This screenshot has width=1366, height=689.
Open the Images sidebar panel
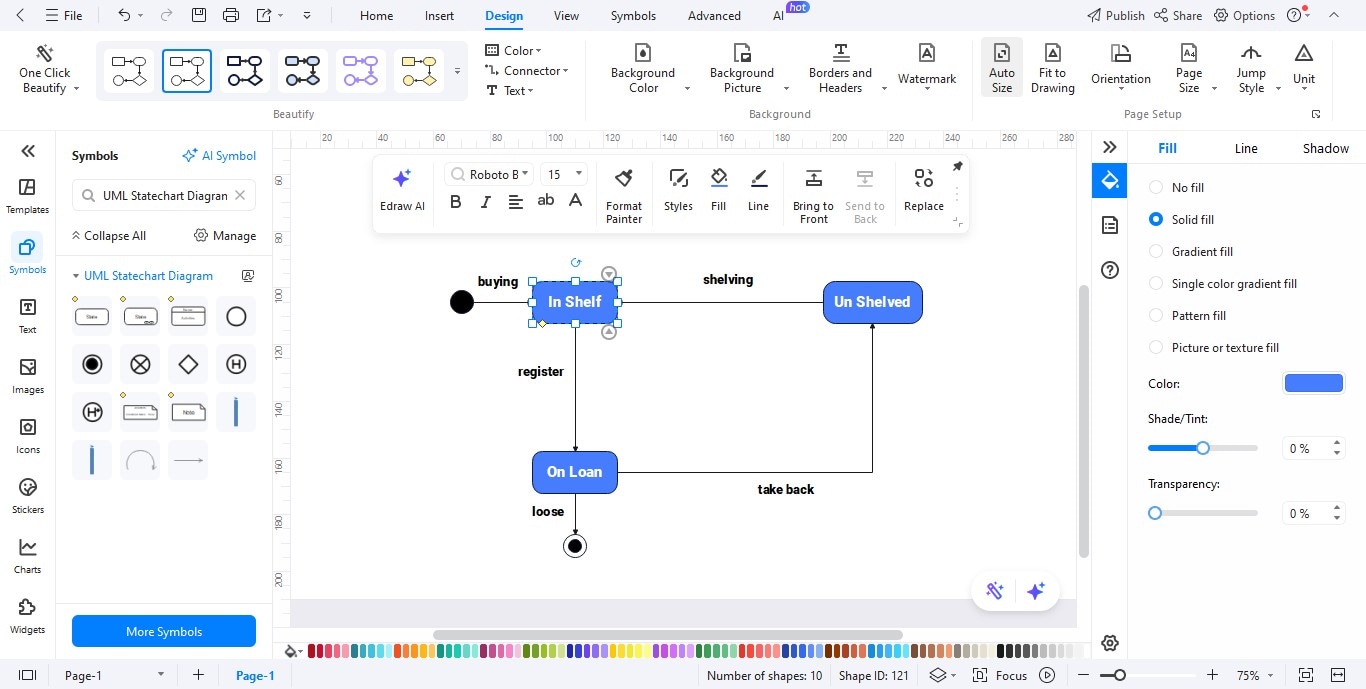27,376
